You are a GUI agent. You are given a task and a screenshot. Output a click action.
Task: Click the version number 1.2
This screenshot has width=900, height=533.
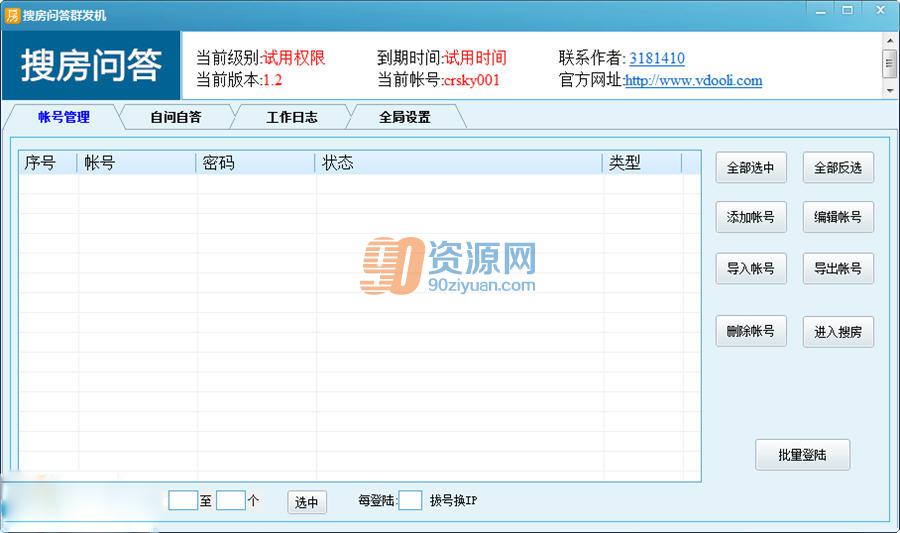click(272, 80)
